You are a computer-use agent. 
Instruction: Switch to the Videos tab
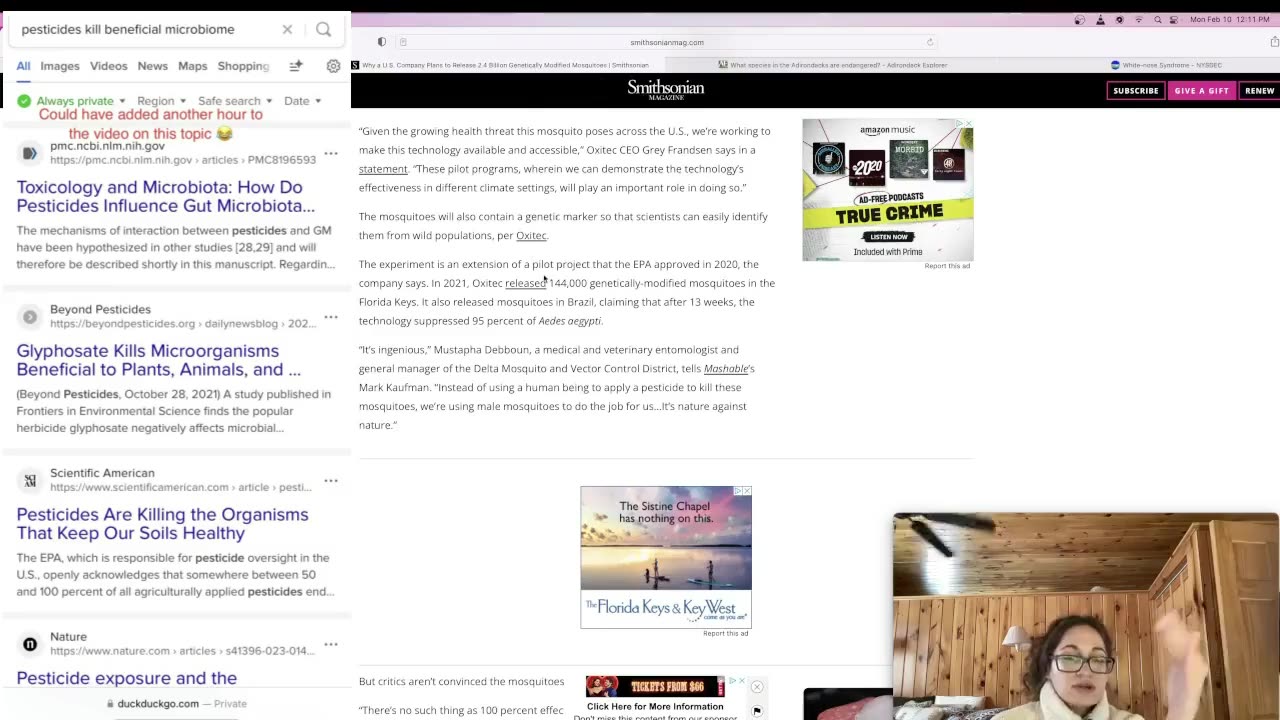[109, 66]
